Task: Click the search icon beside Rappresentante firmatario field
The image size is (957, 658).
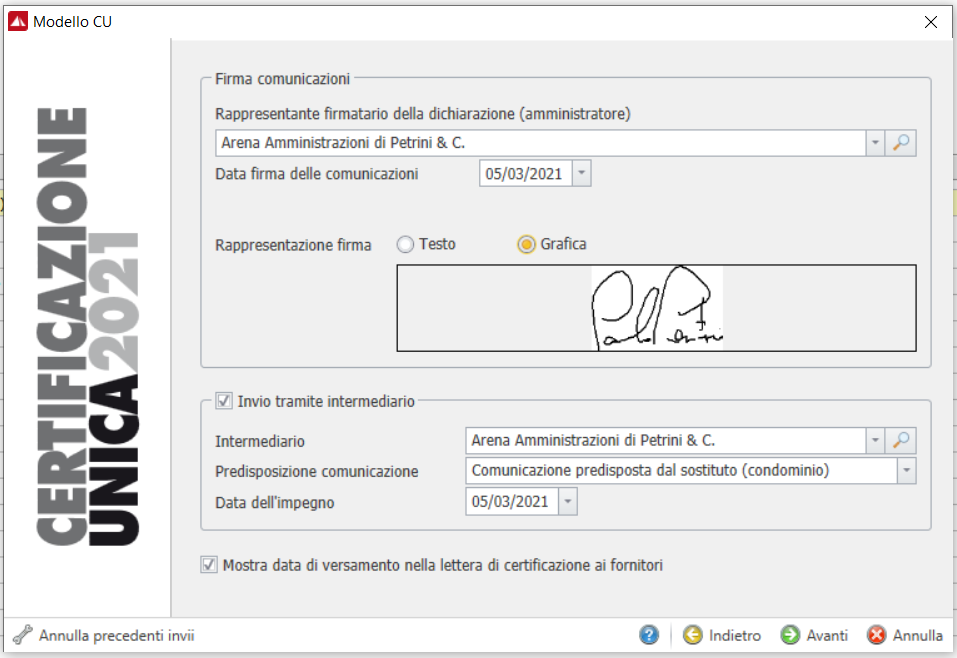Action: 903,143
